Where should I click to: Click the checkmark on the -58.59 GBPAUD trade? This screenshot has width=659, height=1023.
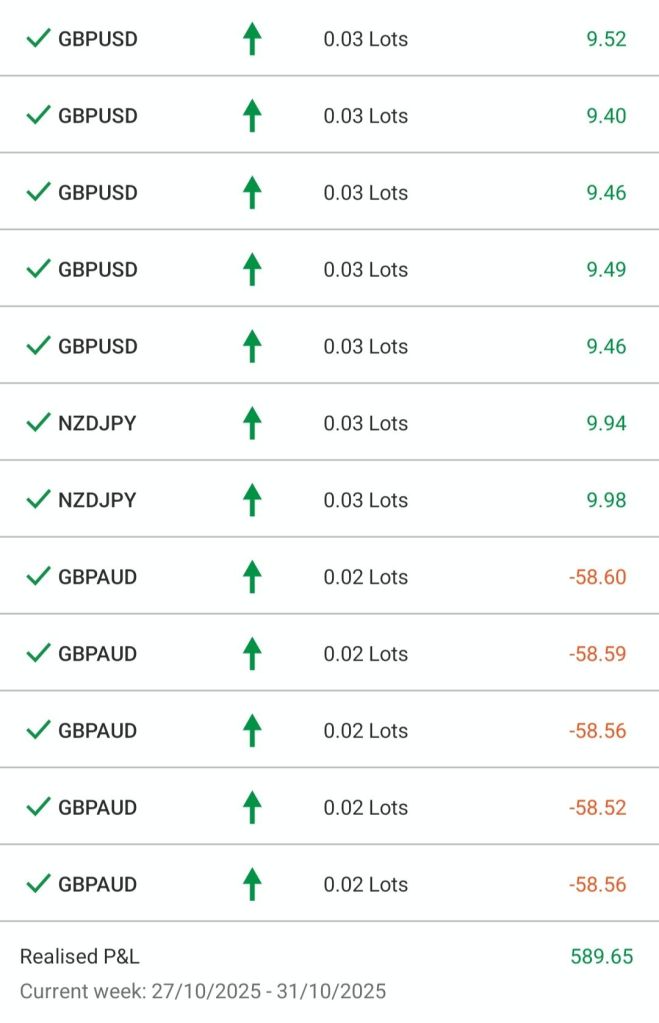(x=38, y=654)
